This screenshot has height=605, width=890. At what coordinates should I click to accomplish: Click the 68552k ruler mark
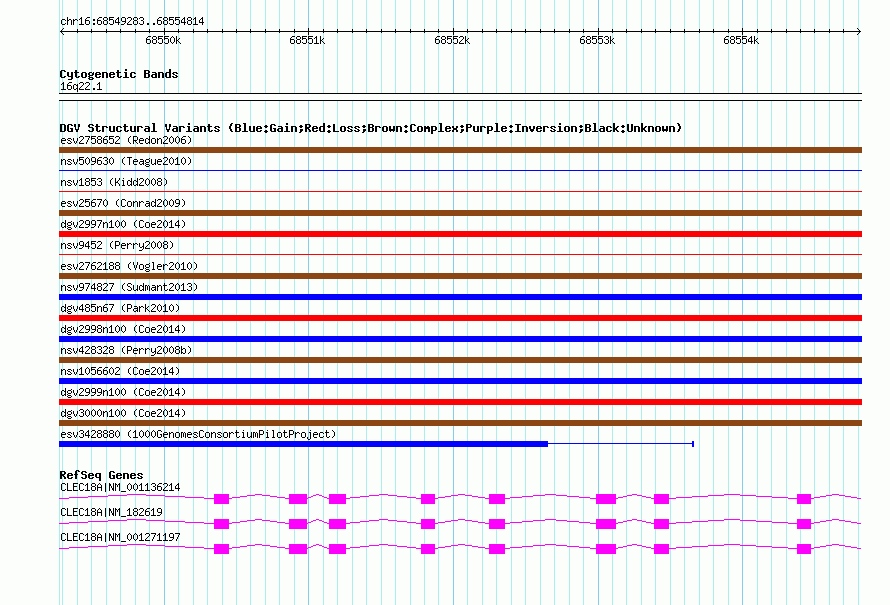click(x=452, y=40)
